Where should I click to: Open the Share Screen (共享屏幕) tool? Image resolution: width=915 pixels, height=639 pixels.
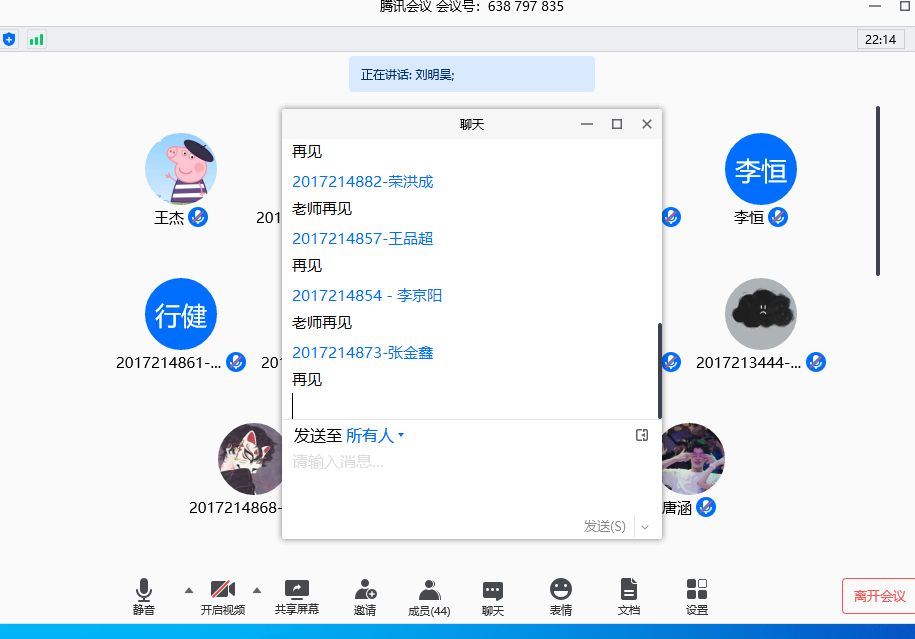[297, 596]
